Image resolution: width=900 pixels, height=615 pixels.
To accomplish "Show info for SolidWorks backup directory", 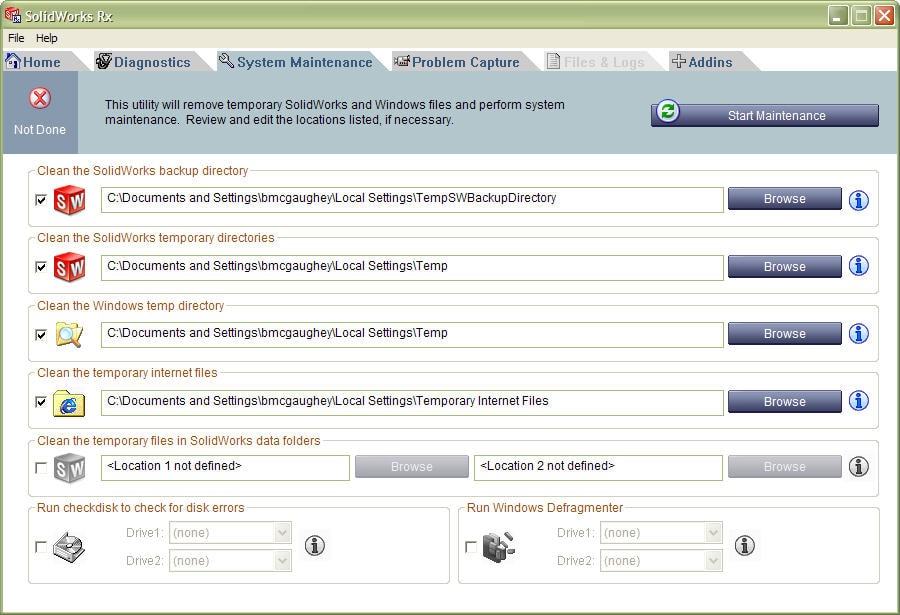I will [x=859, y=200].
